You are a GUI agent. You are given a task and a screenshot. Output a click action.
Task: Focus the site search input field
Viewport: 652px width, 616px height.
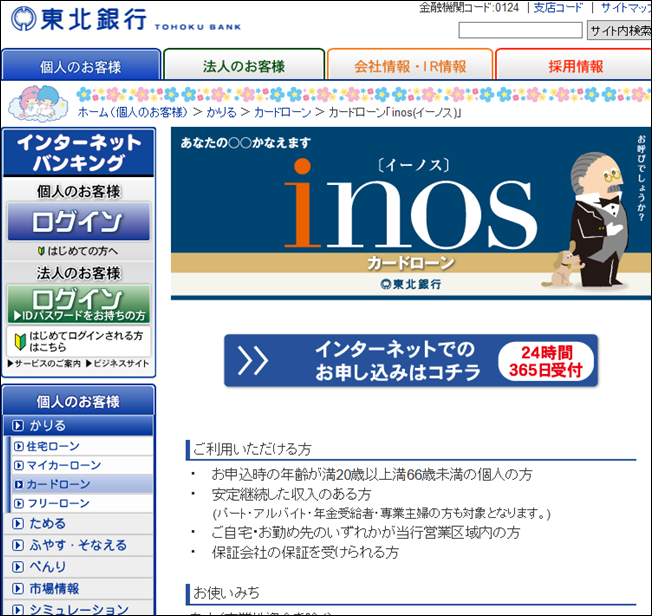520,30
